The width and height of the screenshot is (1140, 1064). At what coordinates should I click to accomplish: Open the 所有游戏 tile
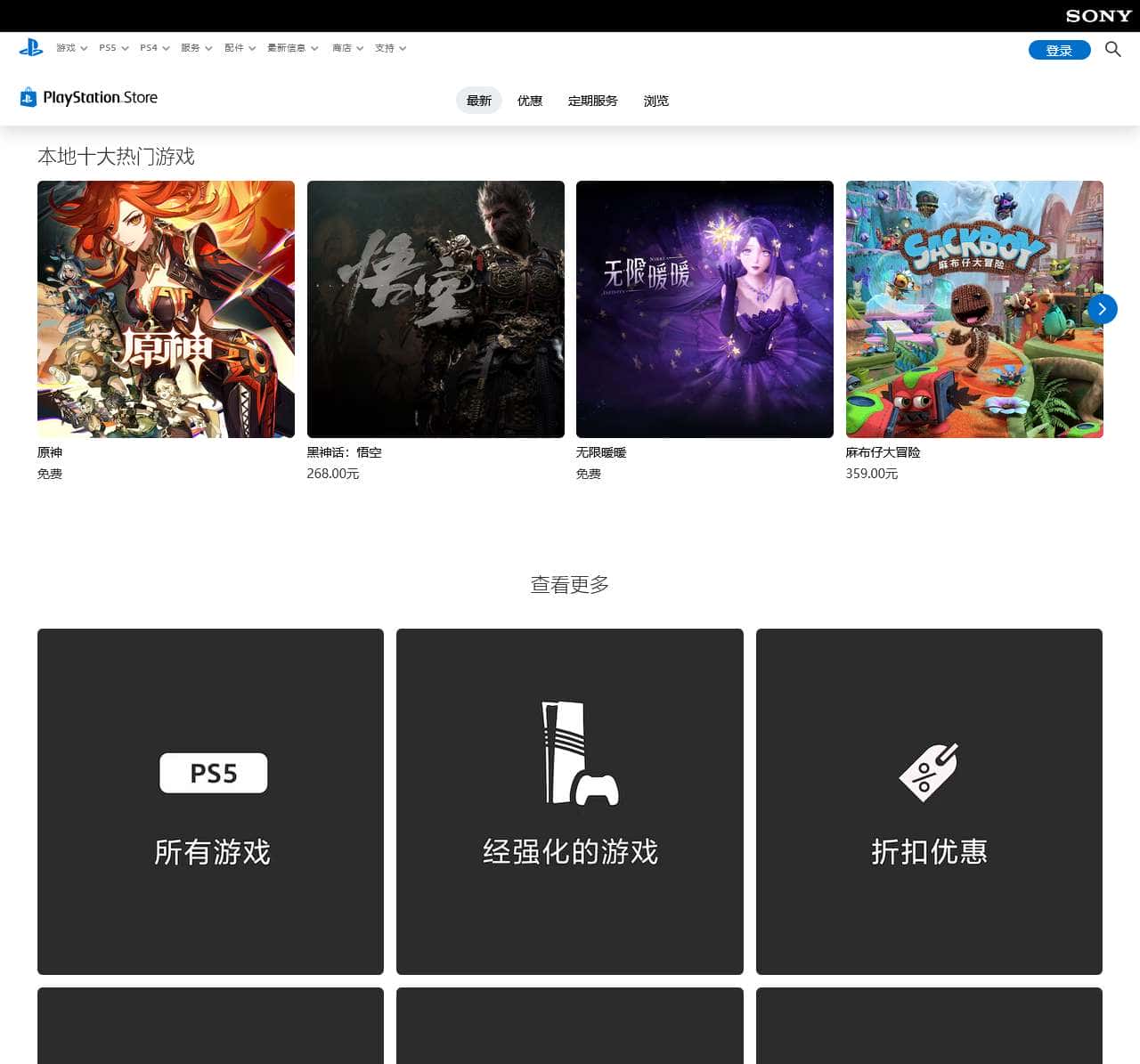[x=210, y=801]
